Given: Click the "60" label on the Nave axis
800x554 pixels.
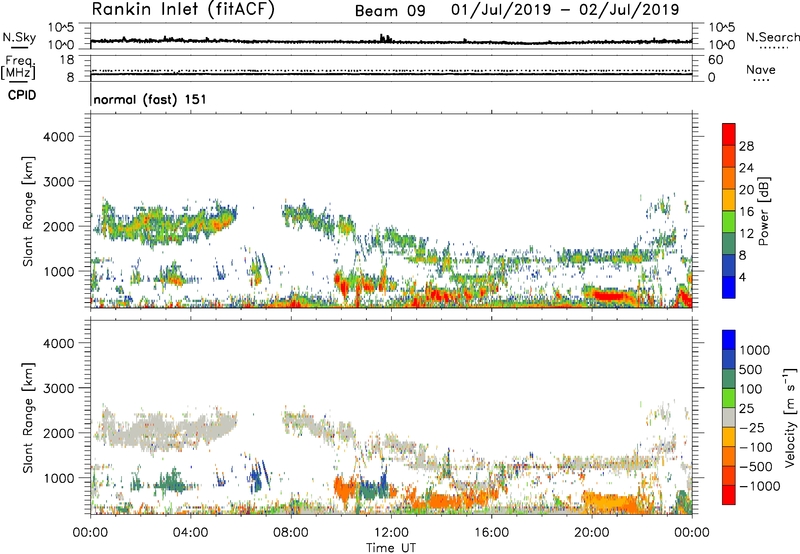Looking at the screenshot, I should pyautogui.click(x=715, y=60).
